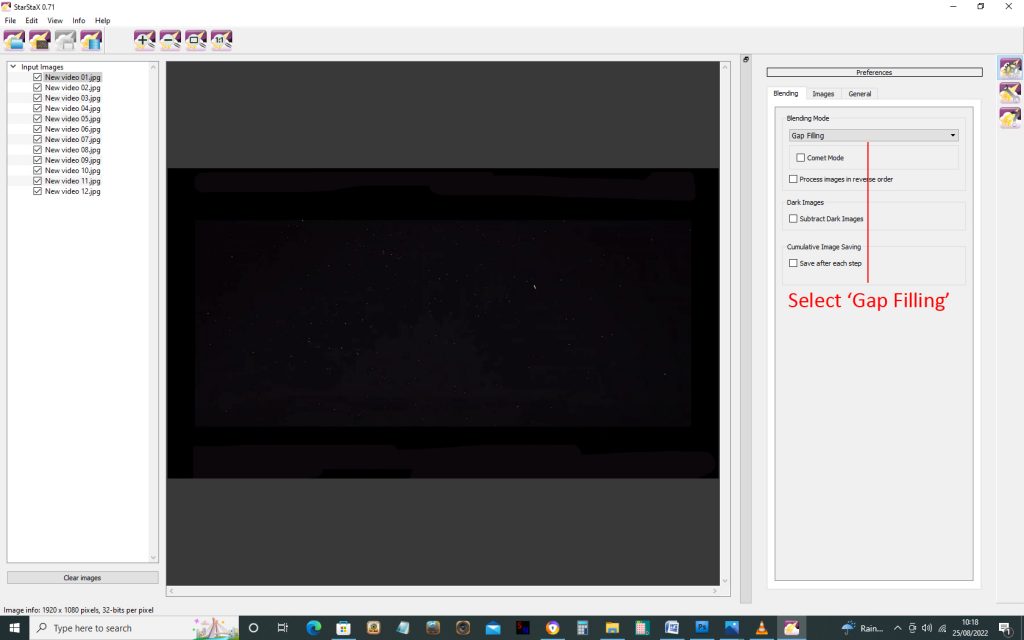Open the Edit menu
Viewport: 1024px width, 640px height.
tap(31, 21)
